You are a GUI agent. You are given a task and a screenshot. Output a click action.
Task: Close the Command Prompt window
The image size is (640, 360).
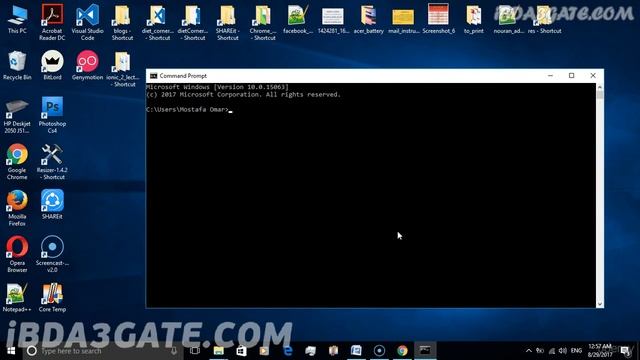[x=593, y=76]
